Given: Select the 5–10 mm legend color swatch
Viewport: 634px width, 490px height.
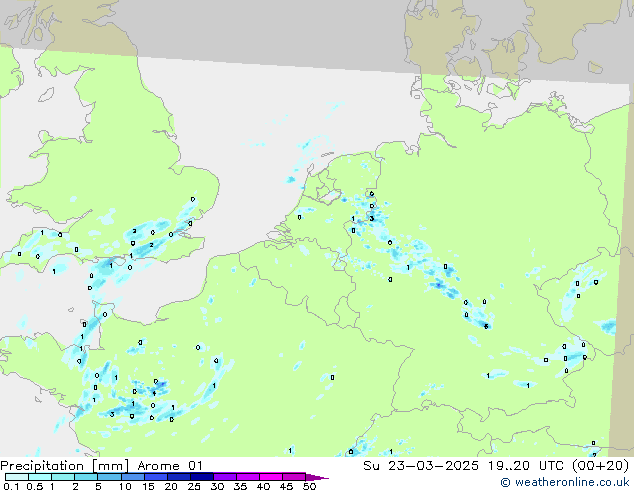Looking at the screenshot, I should click(x=109, y=477).
